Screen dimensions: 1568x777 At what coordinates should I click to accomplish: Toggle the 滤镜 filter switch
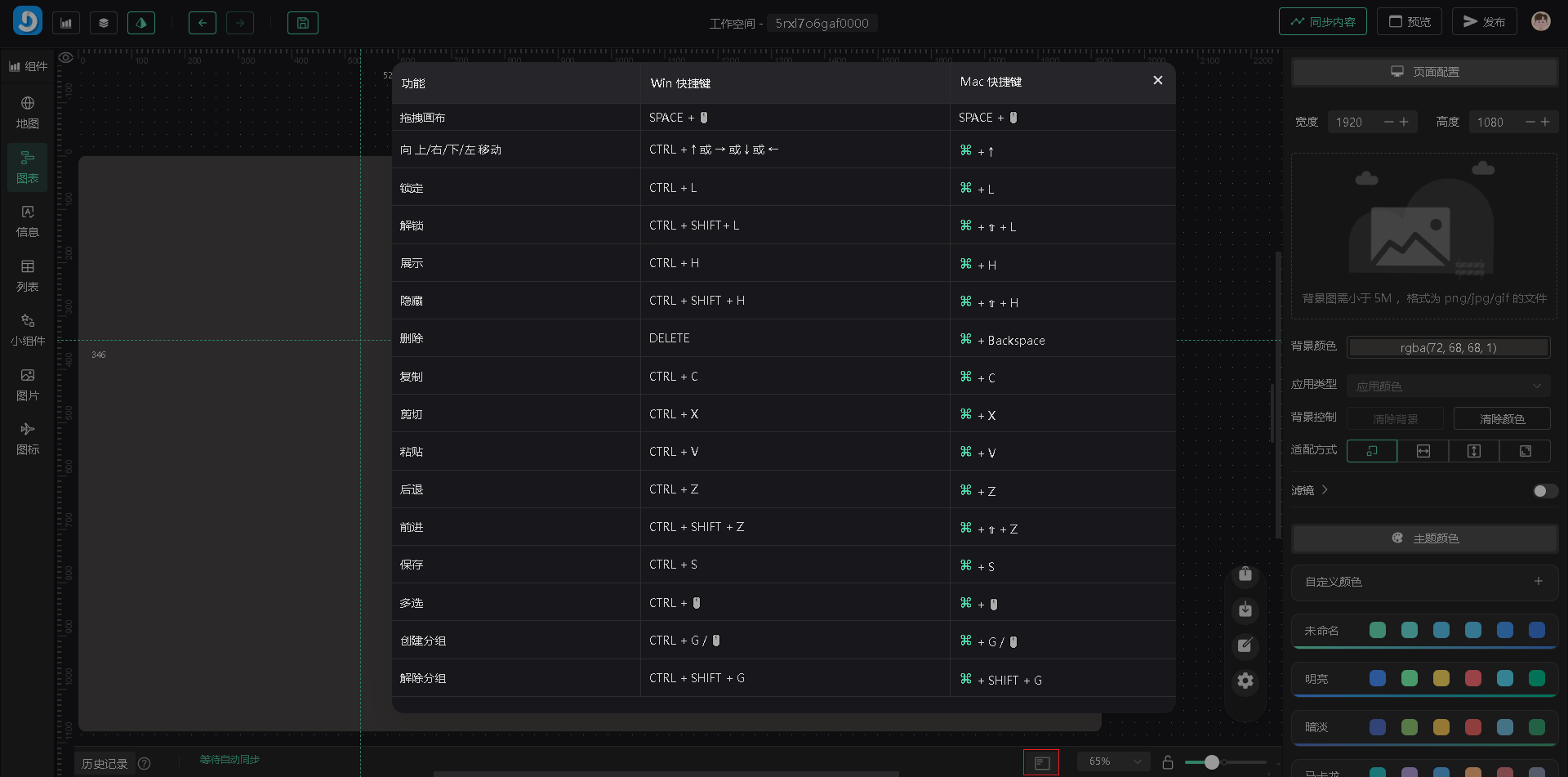coord(1543,491)
